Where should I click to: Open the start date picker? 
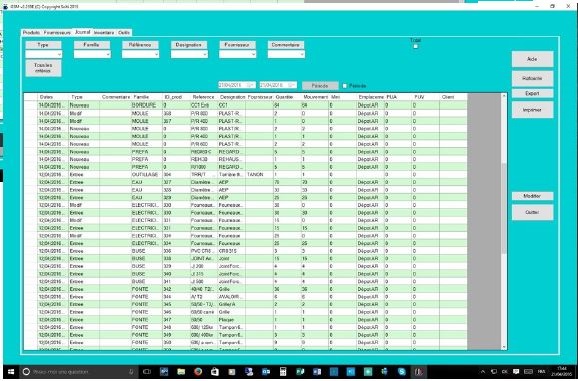(x=250, y=85)
